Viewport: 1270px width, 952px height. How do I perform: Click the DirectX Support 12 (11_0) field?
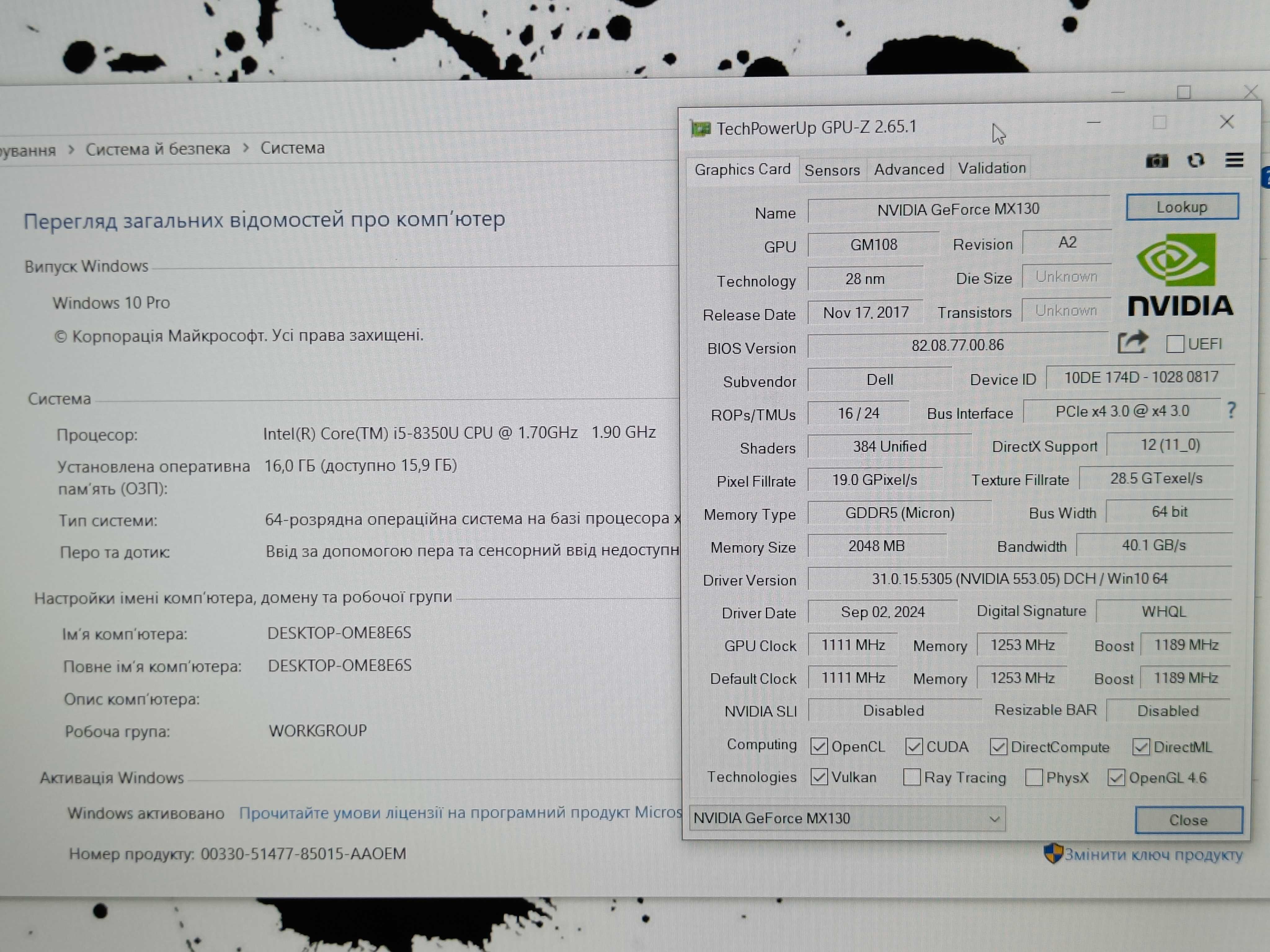tap(1170, 445)
